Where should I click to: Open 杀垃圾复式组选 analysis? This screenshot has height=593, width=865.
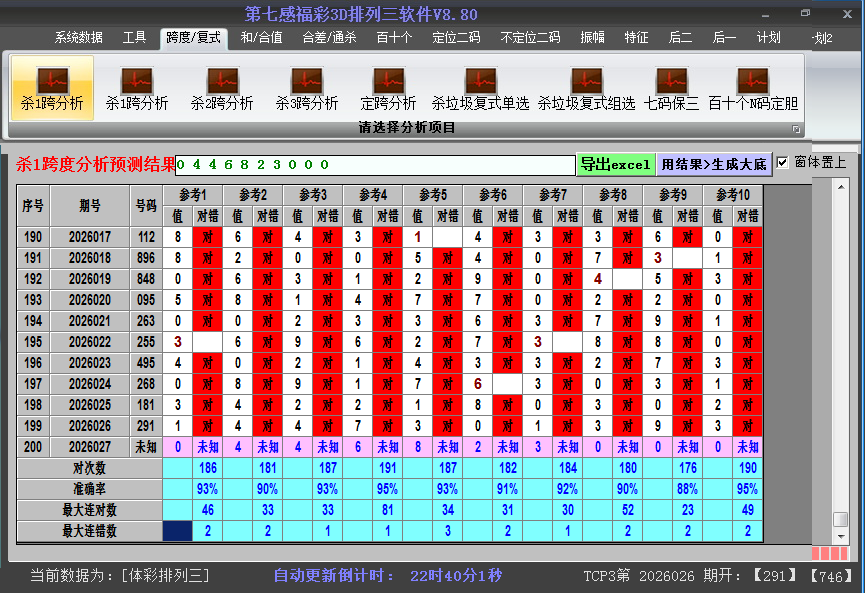pos(586,88)
